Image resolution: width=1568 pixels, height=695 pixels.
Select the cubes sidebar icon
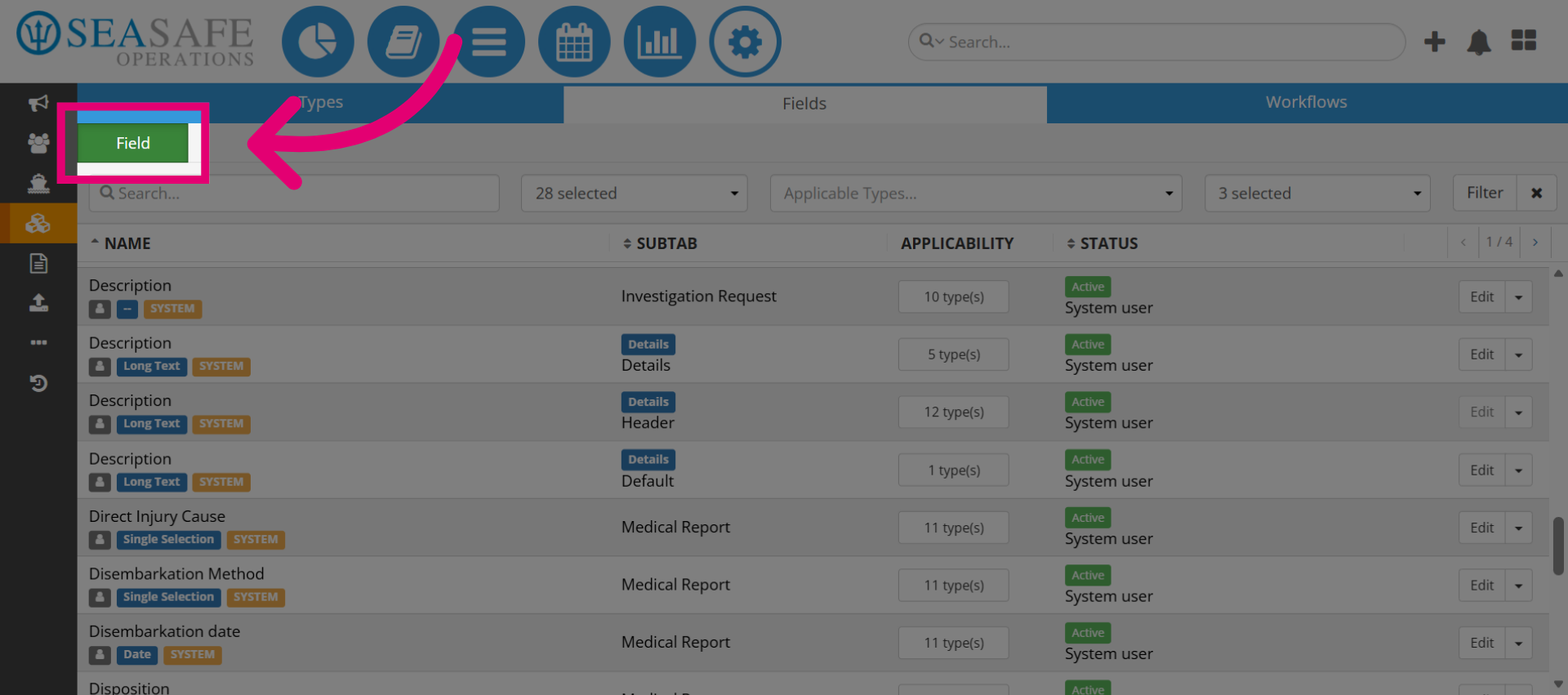tap(38, 223)
